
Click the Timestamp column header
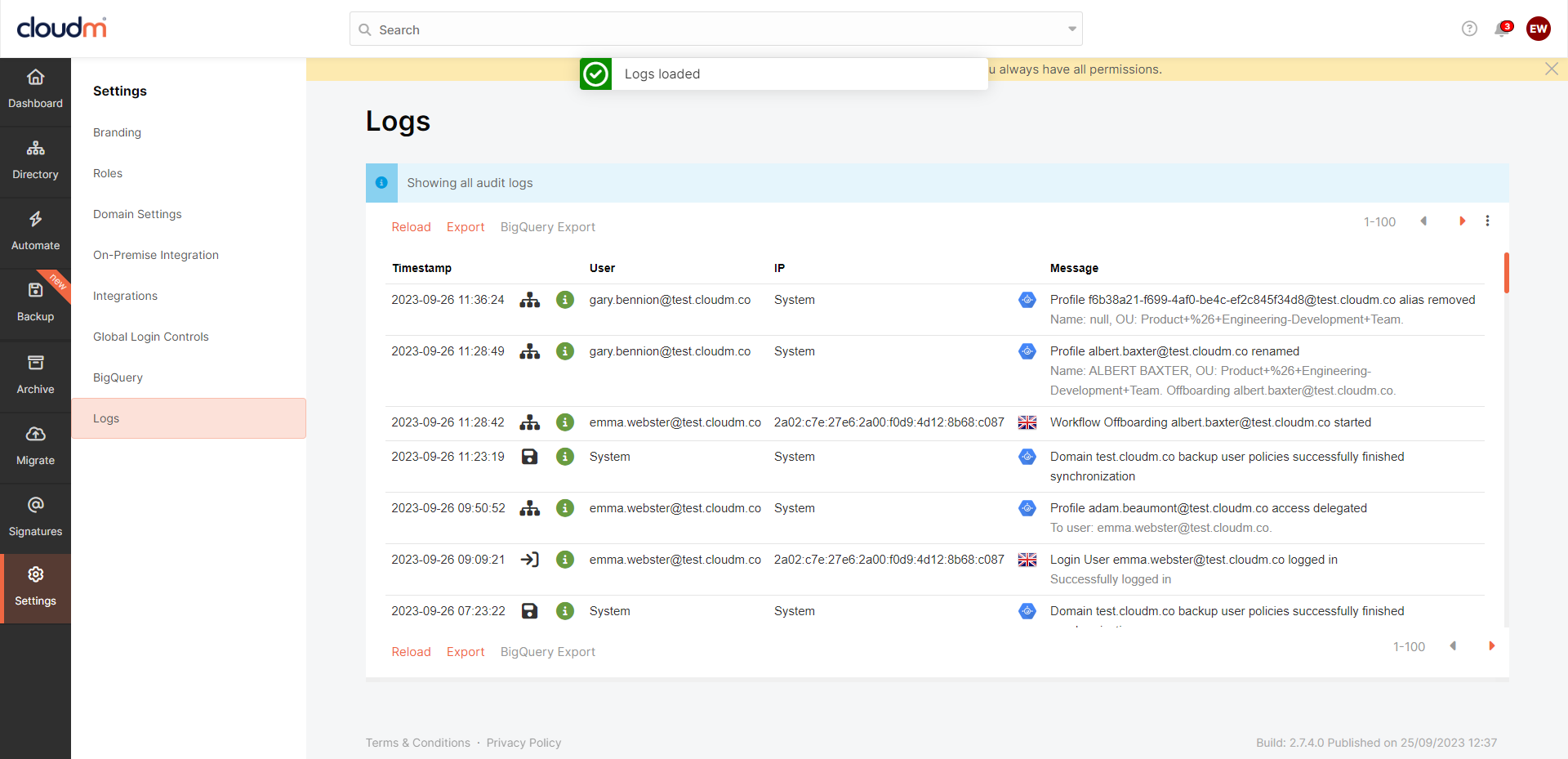point(421,268)
